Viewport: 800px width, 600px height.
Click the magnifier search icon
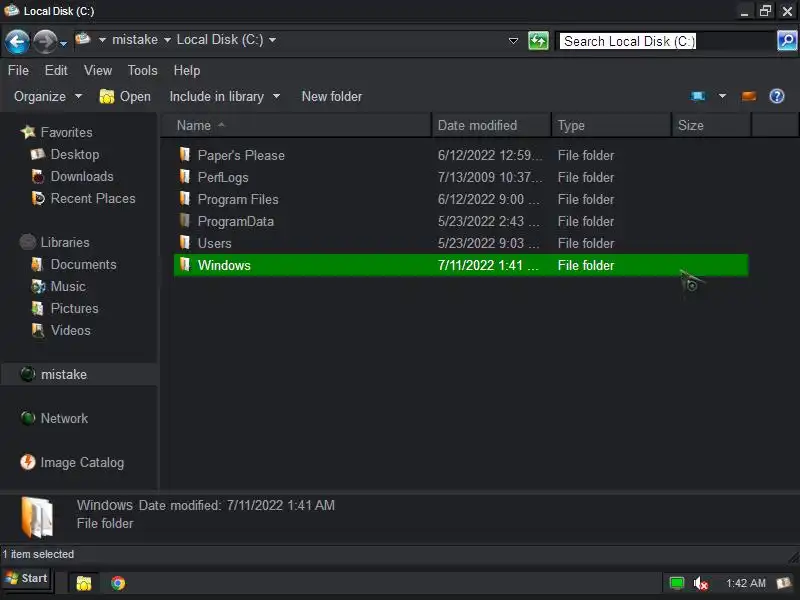point(787,40)
